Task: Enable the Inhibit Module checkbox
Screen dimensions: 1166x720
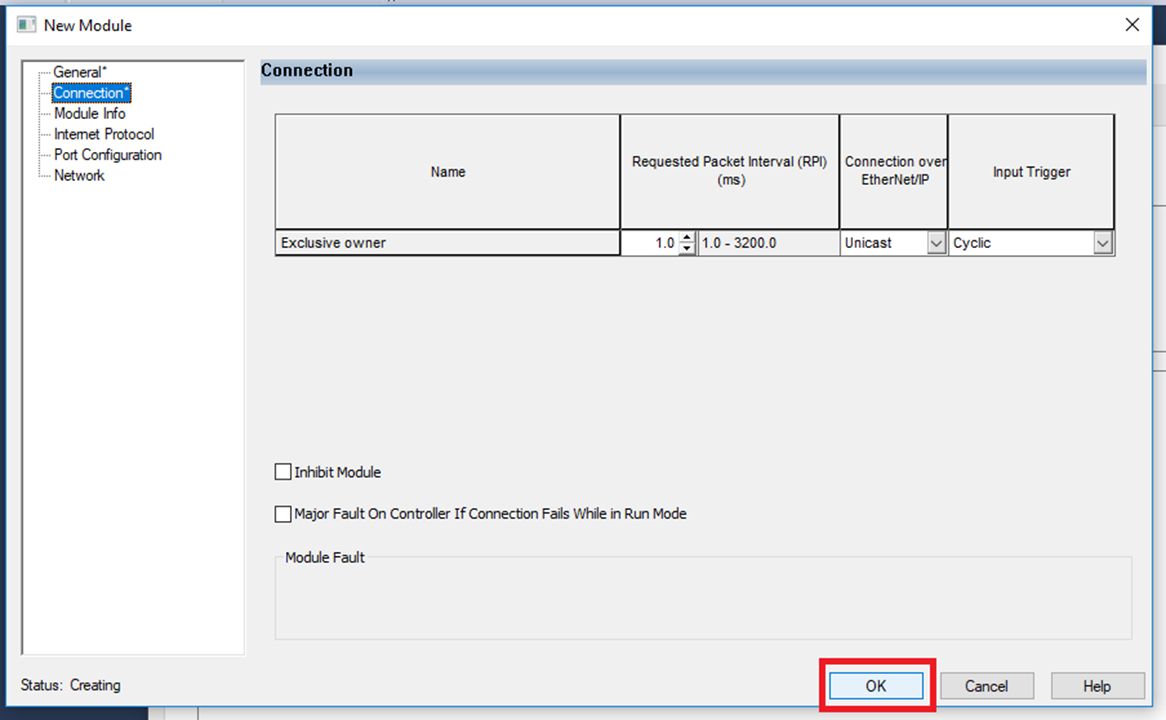Action: pos(283,472)
